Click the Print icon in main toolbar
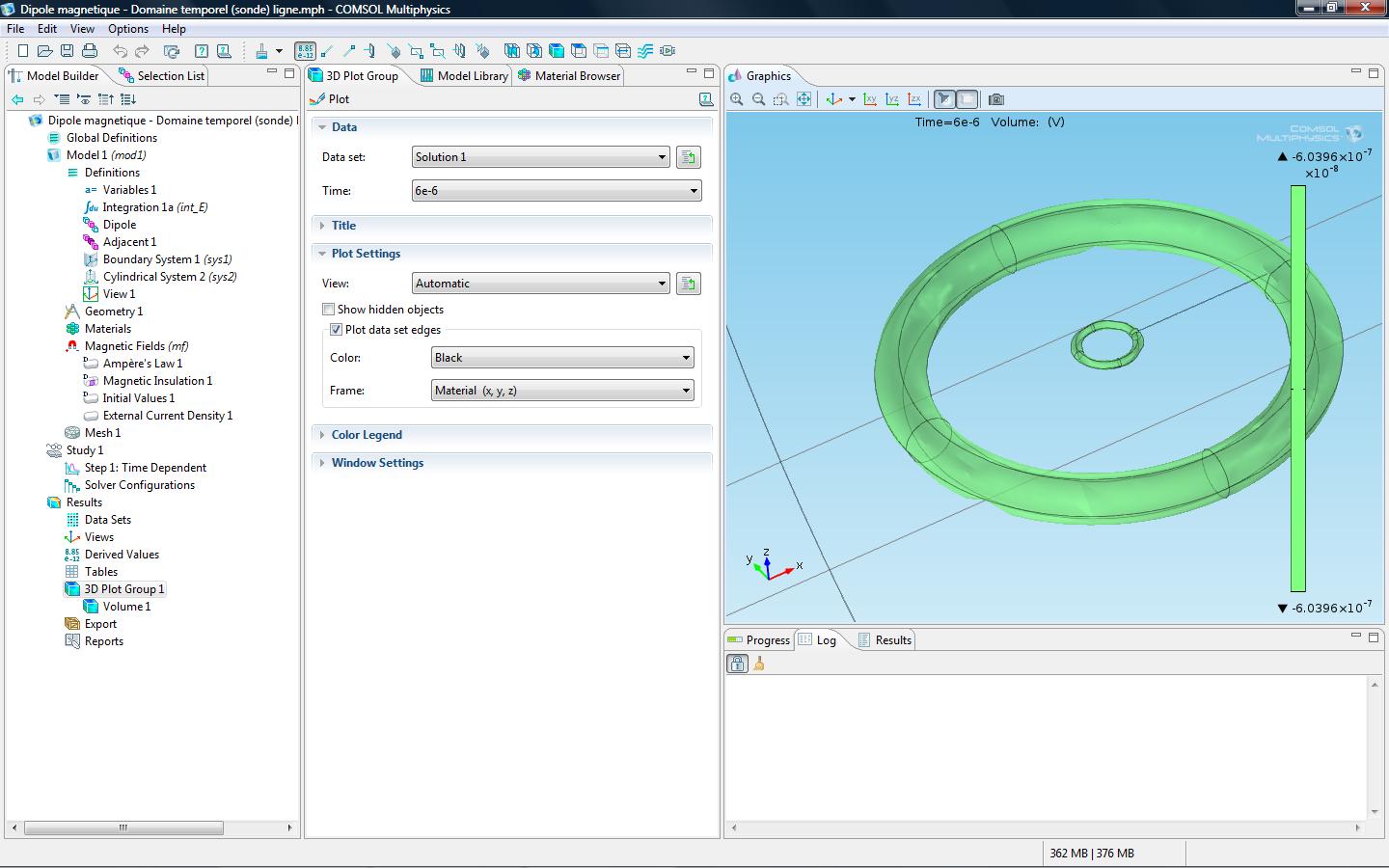This screenshot has height=868, width=1389. (x=90, y=51)
